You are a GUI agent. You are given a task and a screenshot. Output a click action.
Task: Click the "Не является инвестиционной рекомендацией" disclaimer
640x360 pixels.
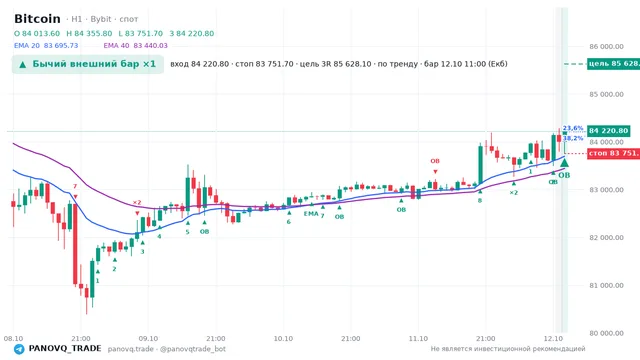pos(508,349)
